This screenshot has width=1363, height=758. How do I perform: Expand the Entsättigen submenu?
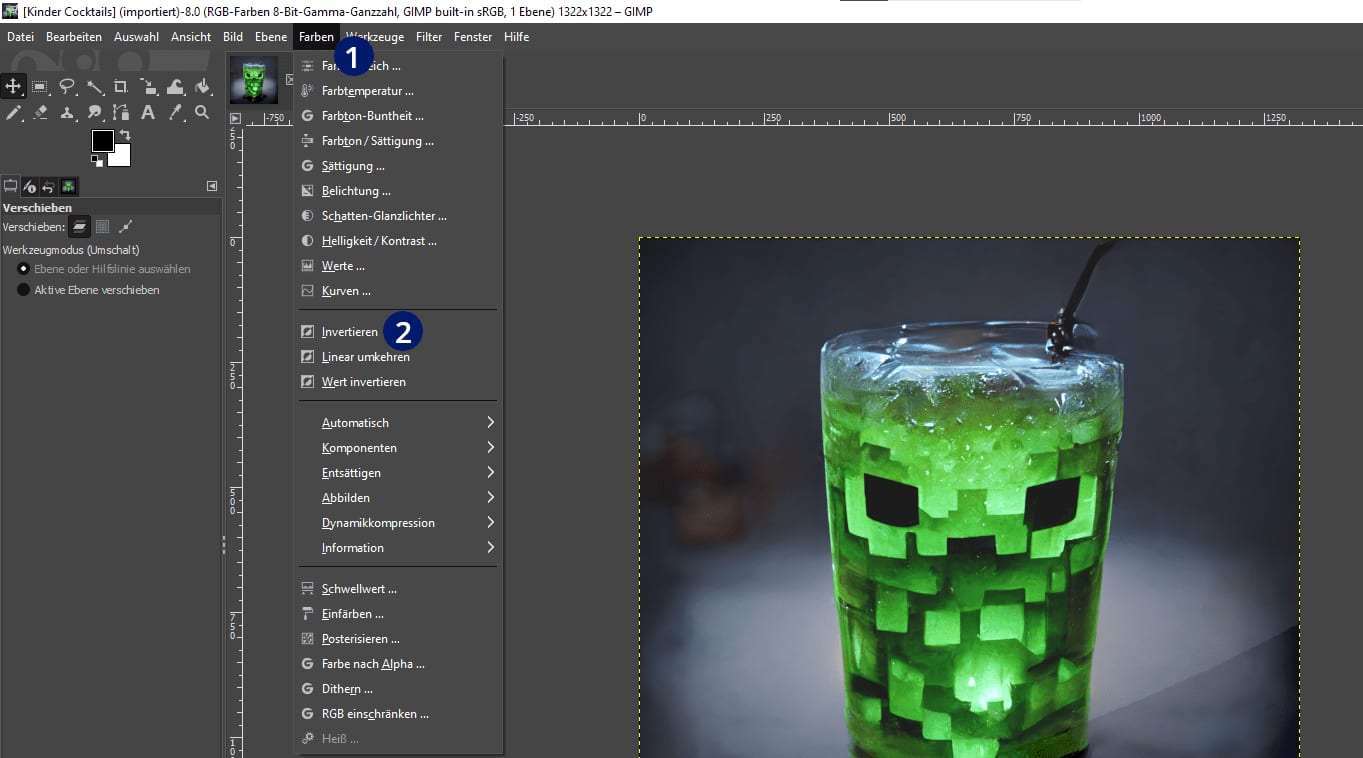pos(398,473)
